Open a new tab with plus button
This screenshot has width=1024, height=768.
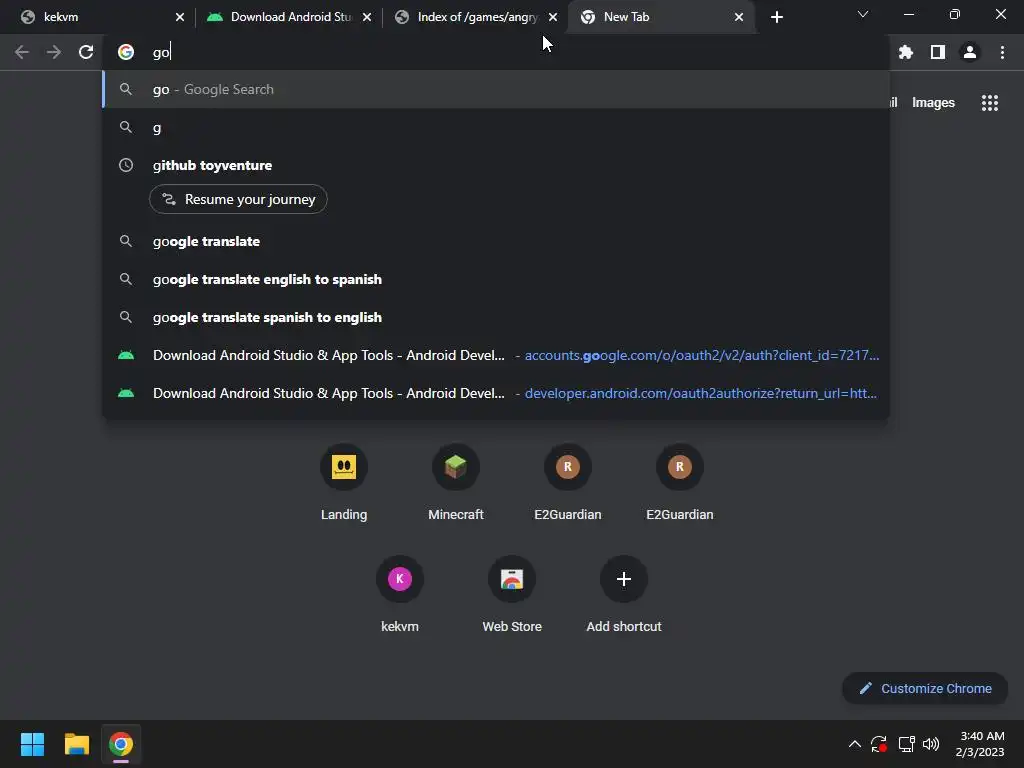point(776,17)
